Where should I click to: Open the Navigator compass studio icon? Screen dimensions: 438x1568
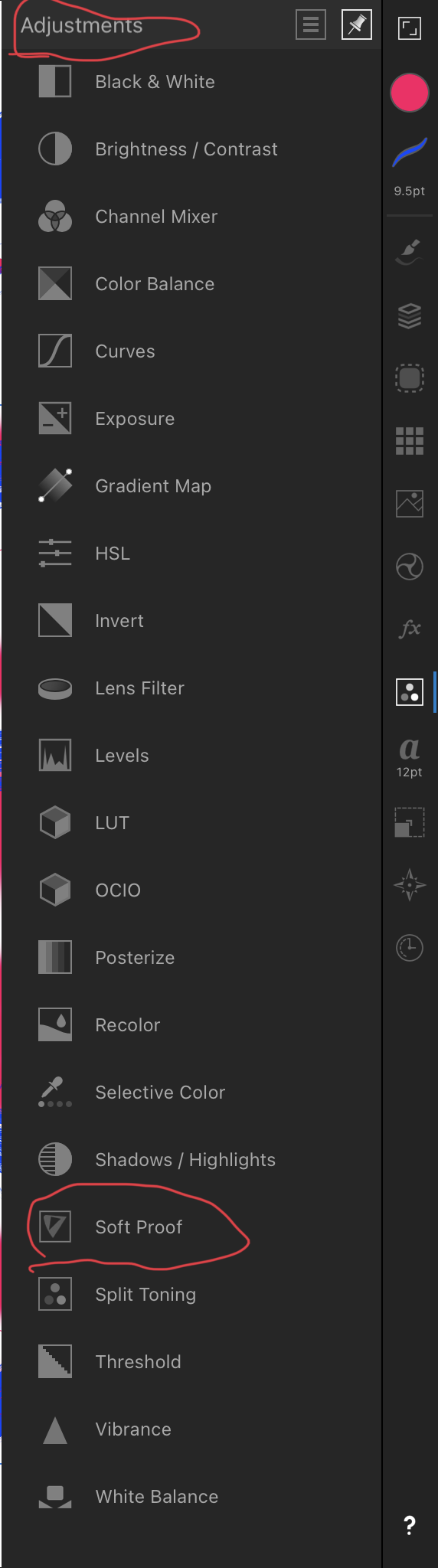[x=410, y=884]
